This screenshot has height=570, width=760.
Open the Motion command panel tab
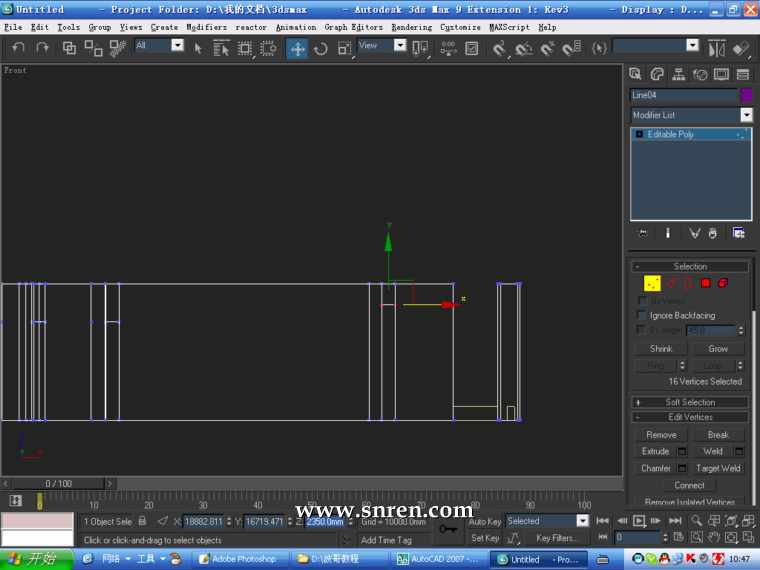point(700,74)
